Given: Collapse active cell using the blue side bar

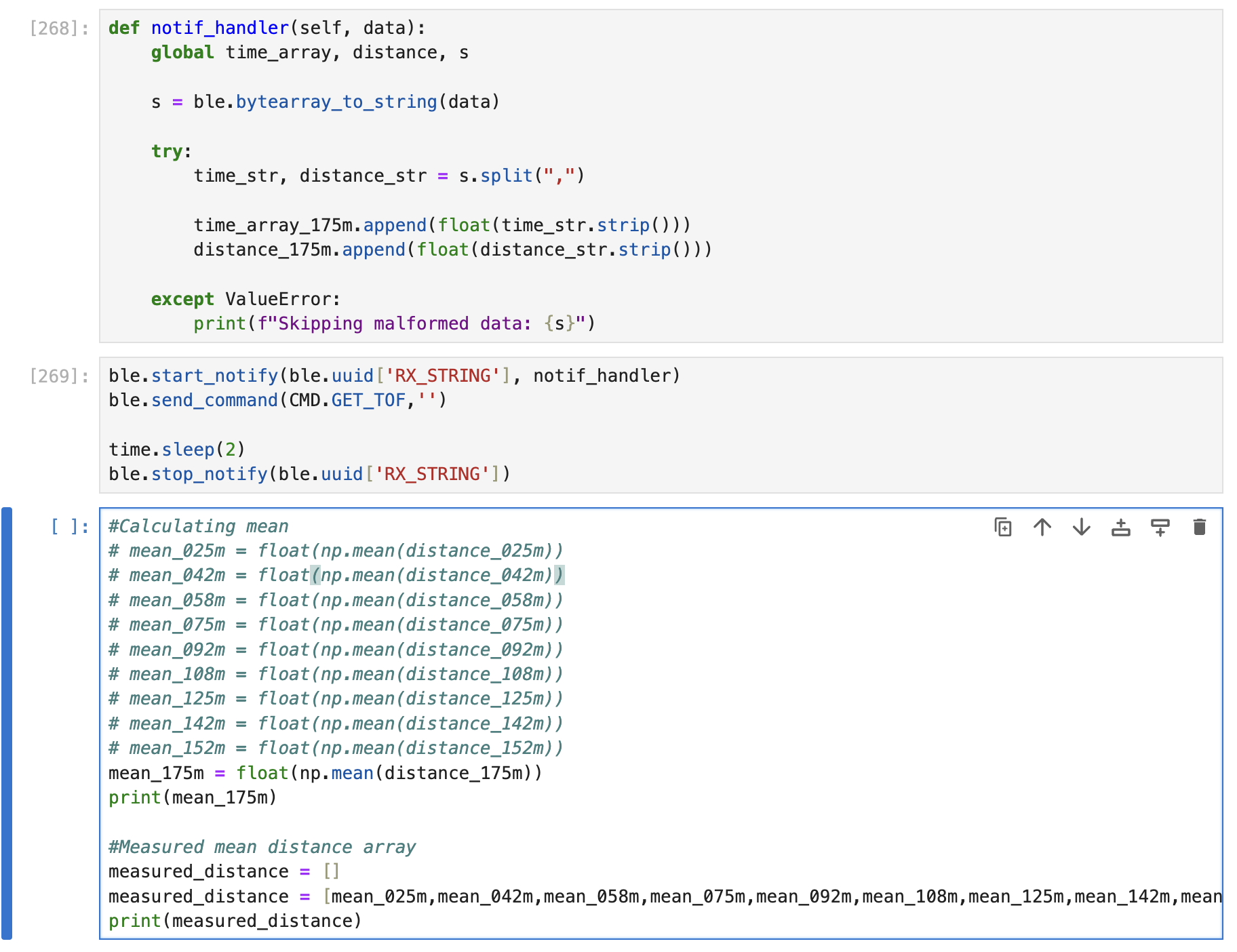Looking at the screenshot, I should (x=7, y=723).
